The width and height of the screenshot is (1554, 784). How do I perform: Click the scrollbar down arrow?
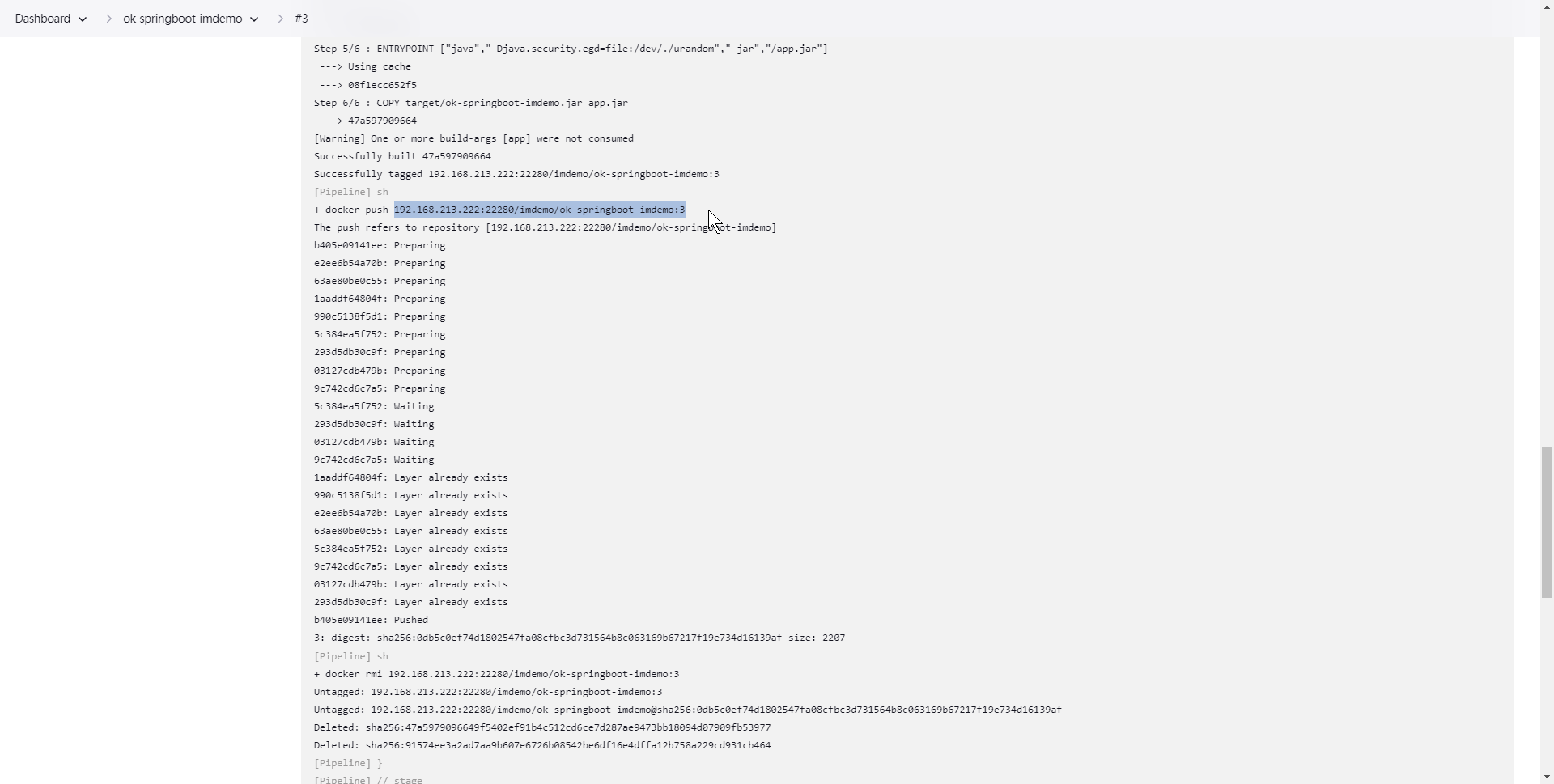click(x=1547, y=778)
